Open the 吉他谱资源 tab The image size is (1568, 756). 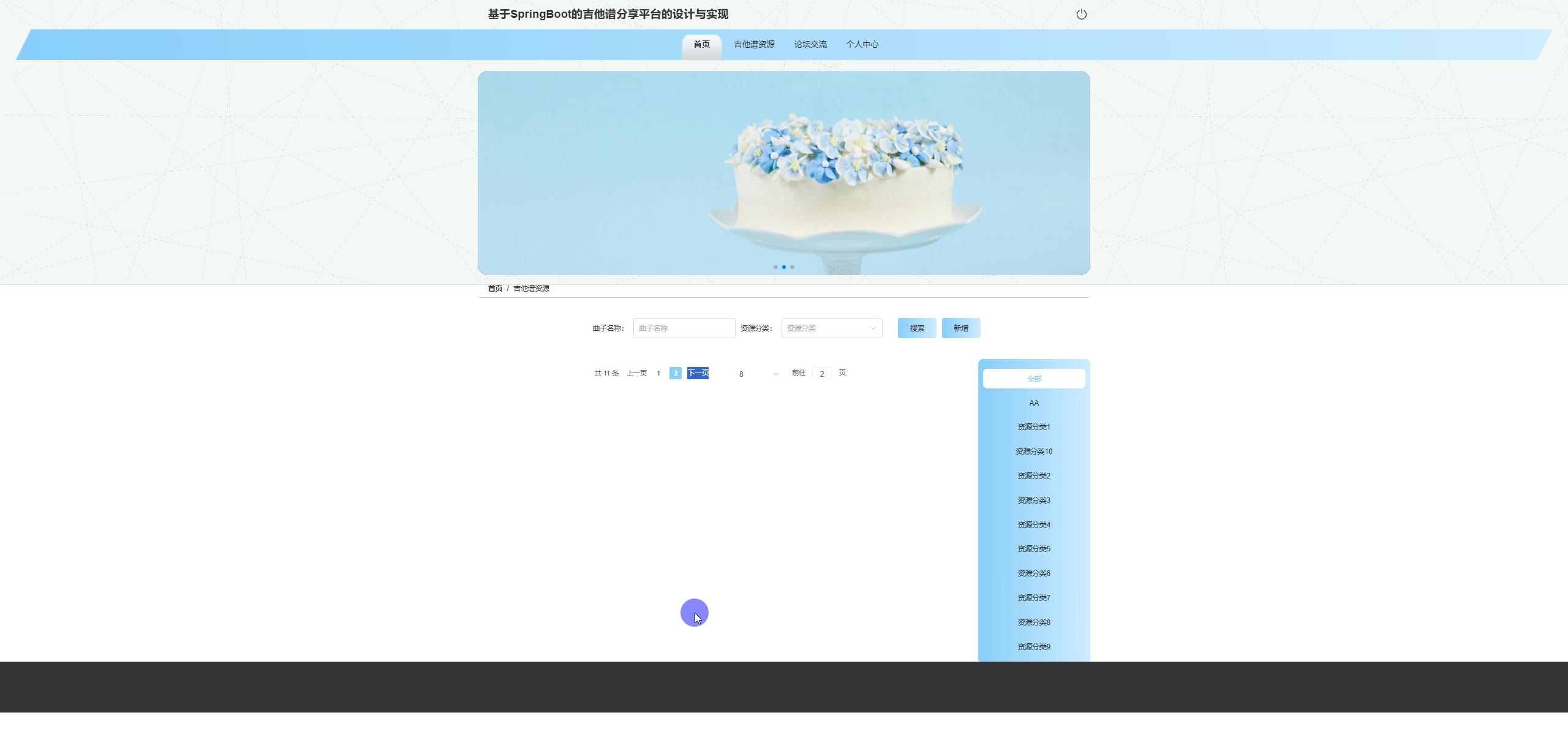click(x=754, y=45)
